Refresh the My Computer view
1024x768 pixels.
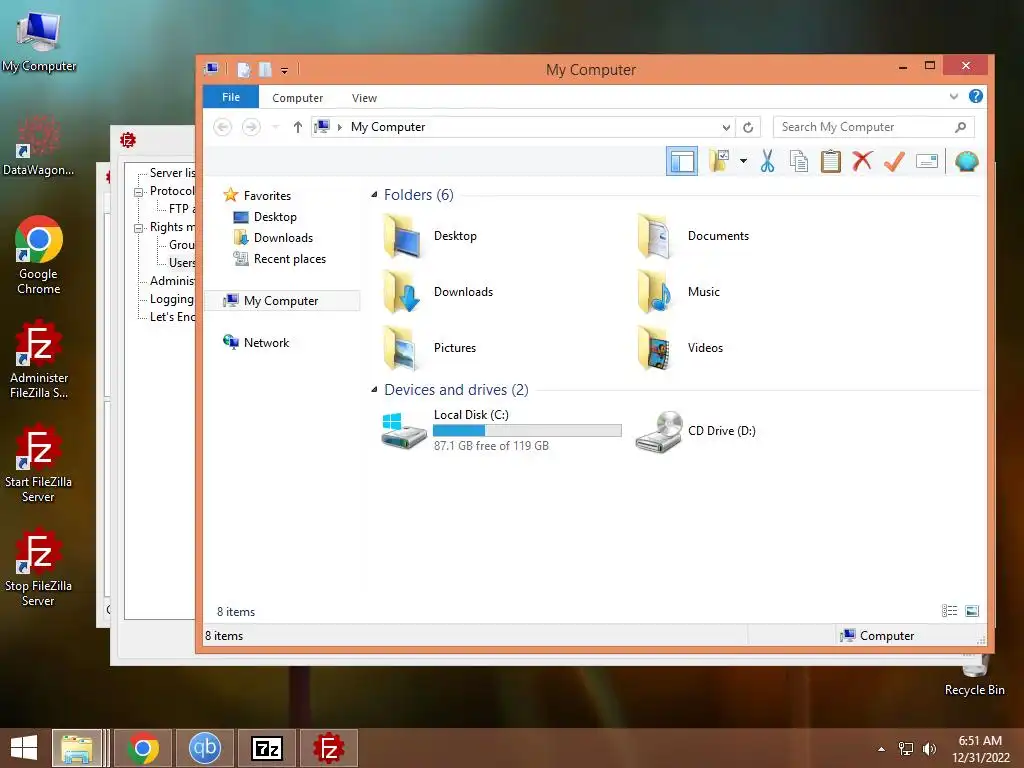(748, 127)
